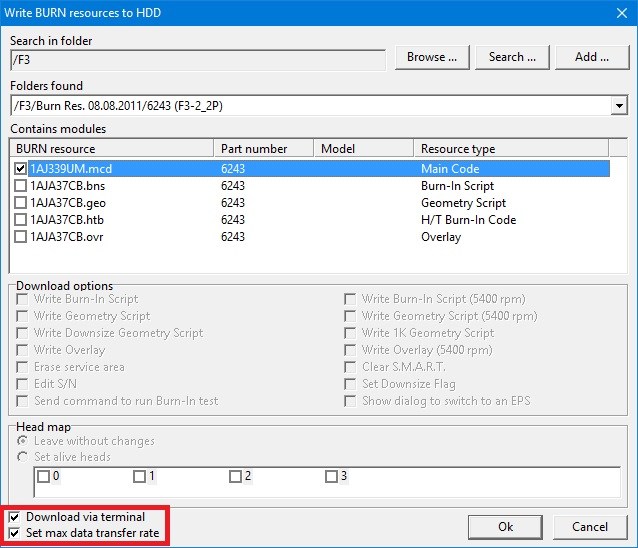Cancel the Write BURN resources dialog
Screen dimensions: 638x548
pos(589,526)
